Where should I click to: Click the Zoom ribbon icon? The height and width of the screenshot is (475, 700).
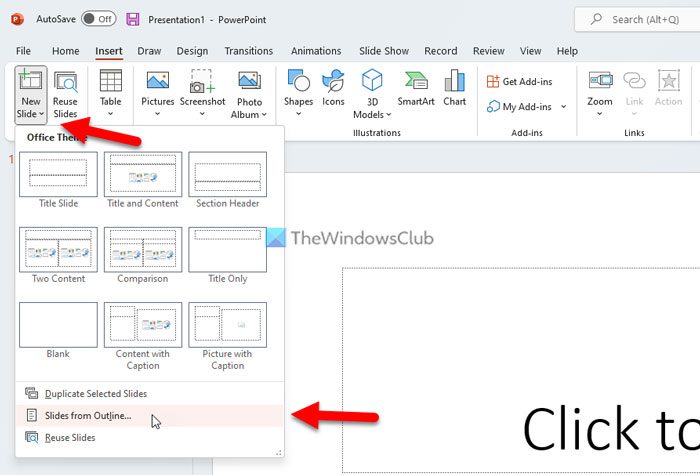coord(600,81)
